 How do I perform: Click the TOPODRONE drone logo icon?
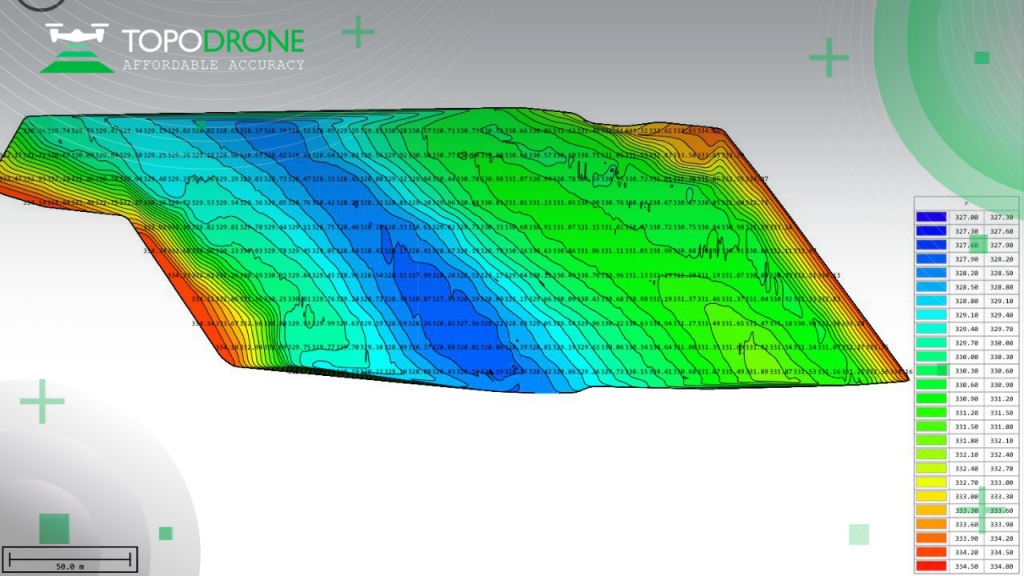tap(77, 48)
